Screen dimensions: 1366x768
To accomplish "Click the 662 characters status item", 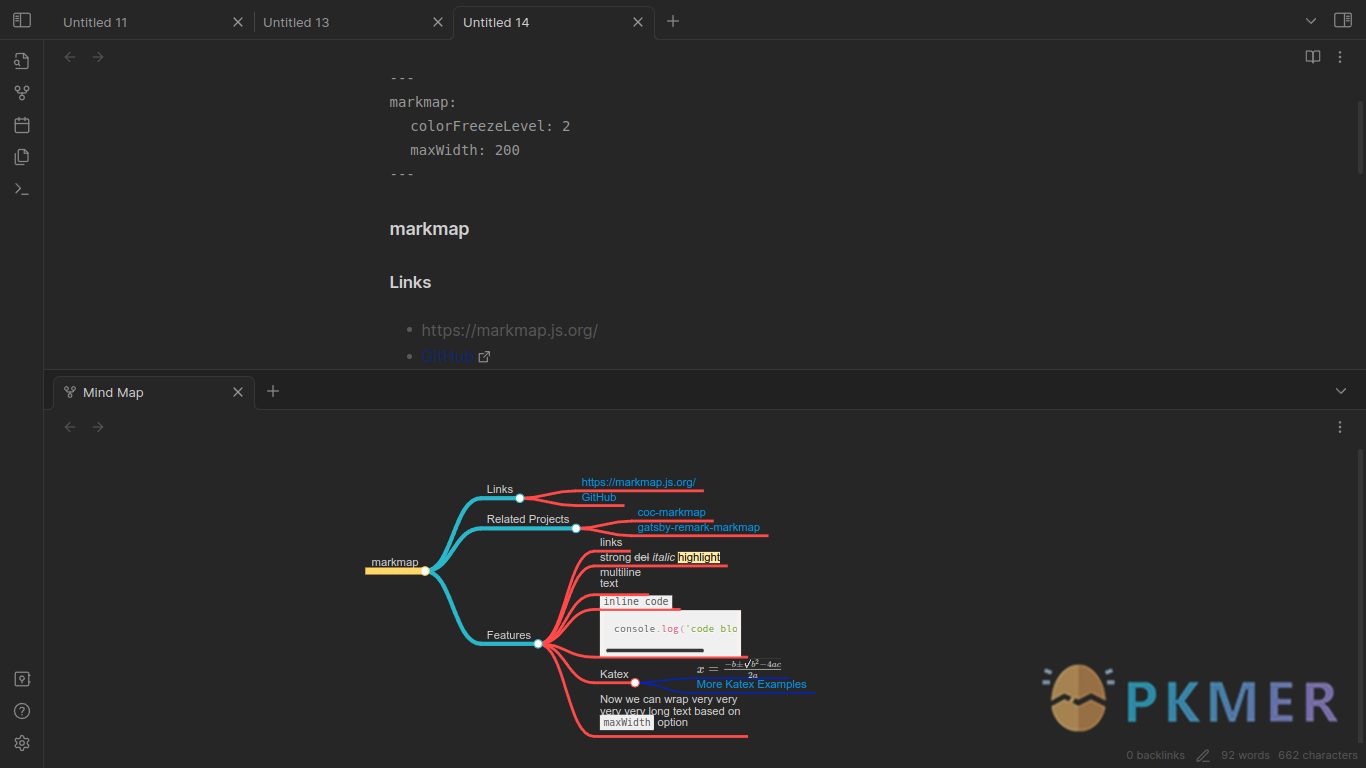I will pos(1318,755).
